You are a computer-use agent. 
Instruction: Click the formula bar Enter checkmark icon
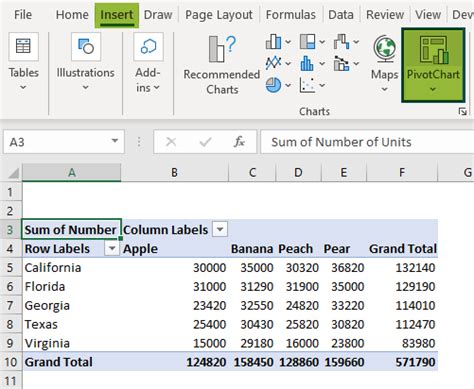click(205, 142)
